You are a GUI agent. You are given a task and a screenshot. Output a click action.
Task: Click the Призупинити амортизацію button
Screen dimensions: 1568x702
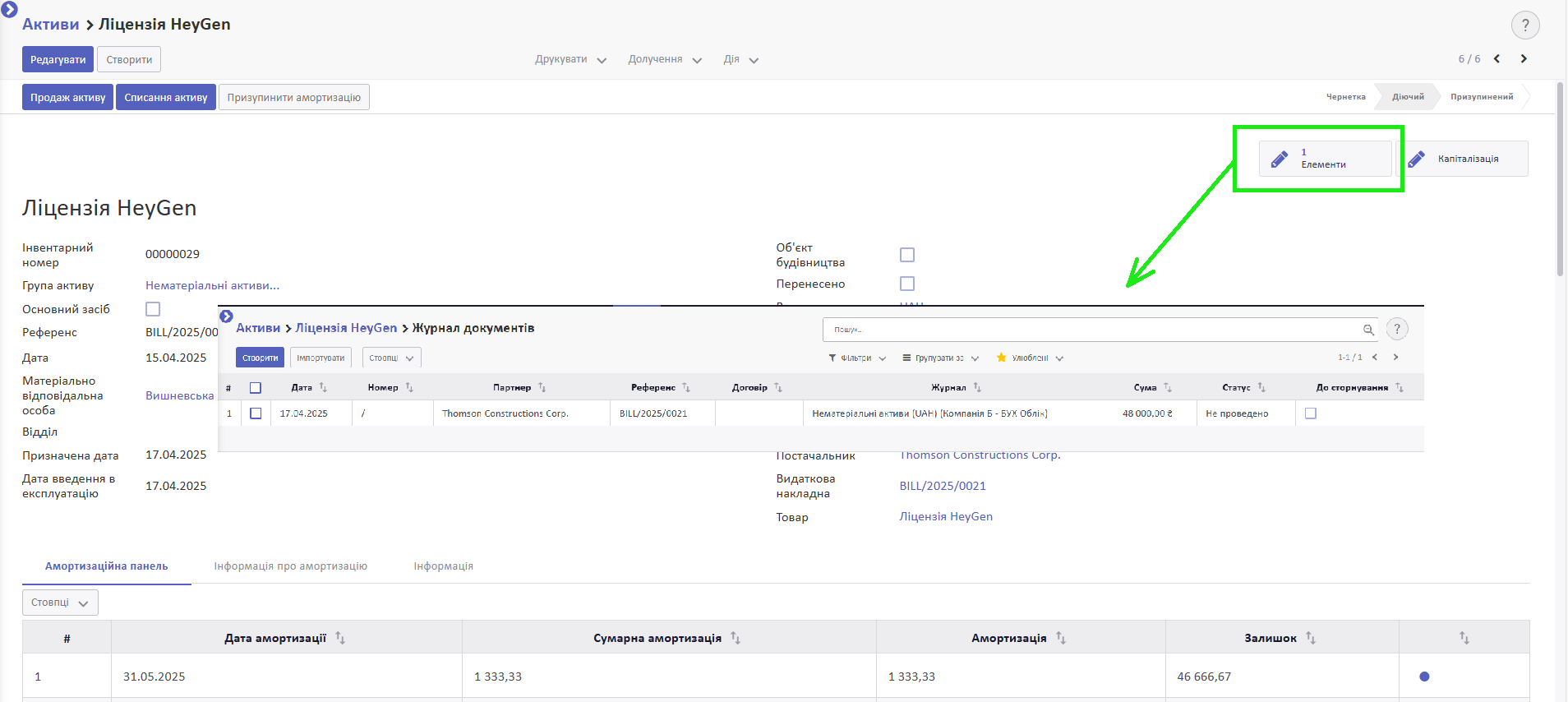tap(294, 97)
